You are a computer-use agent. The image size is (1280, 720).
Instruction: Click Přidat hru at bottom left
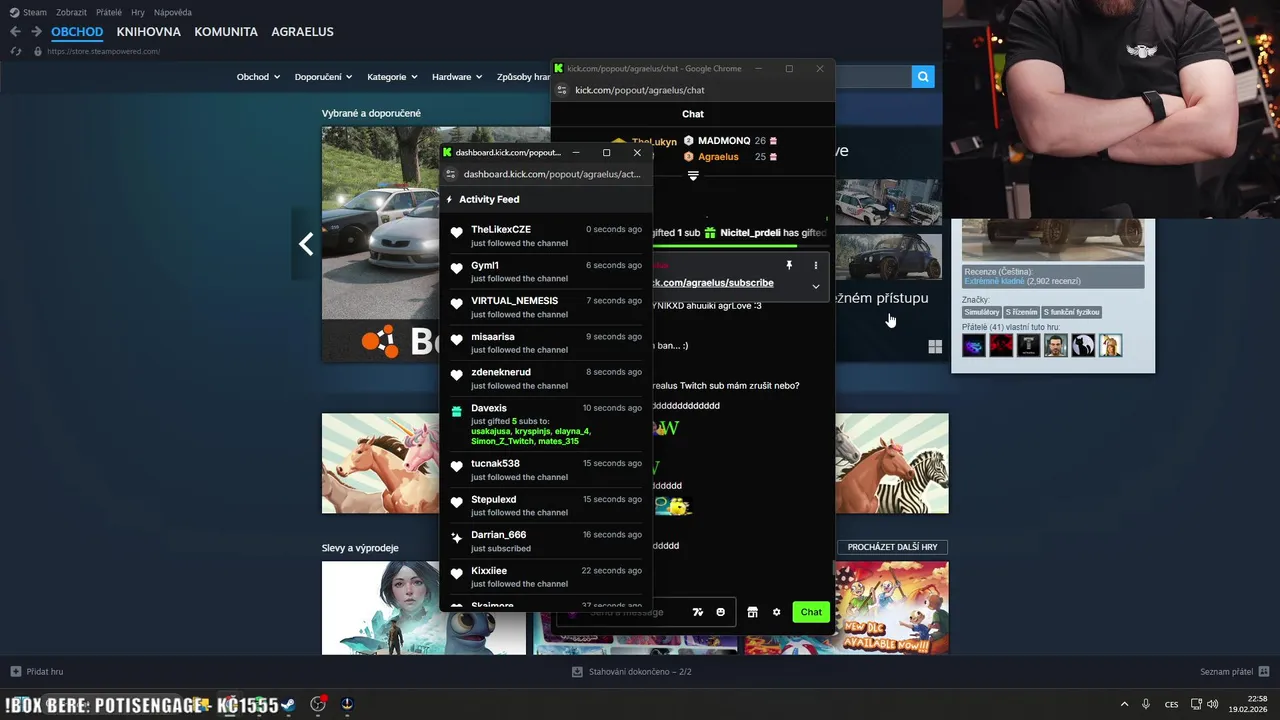pyautogui.click(x=36, y=671)
